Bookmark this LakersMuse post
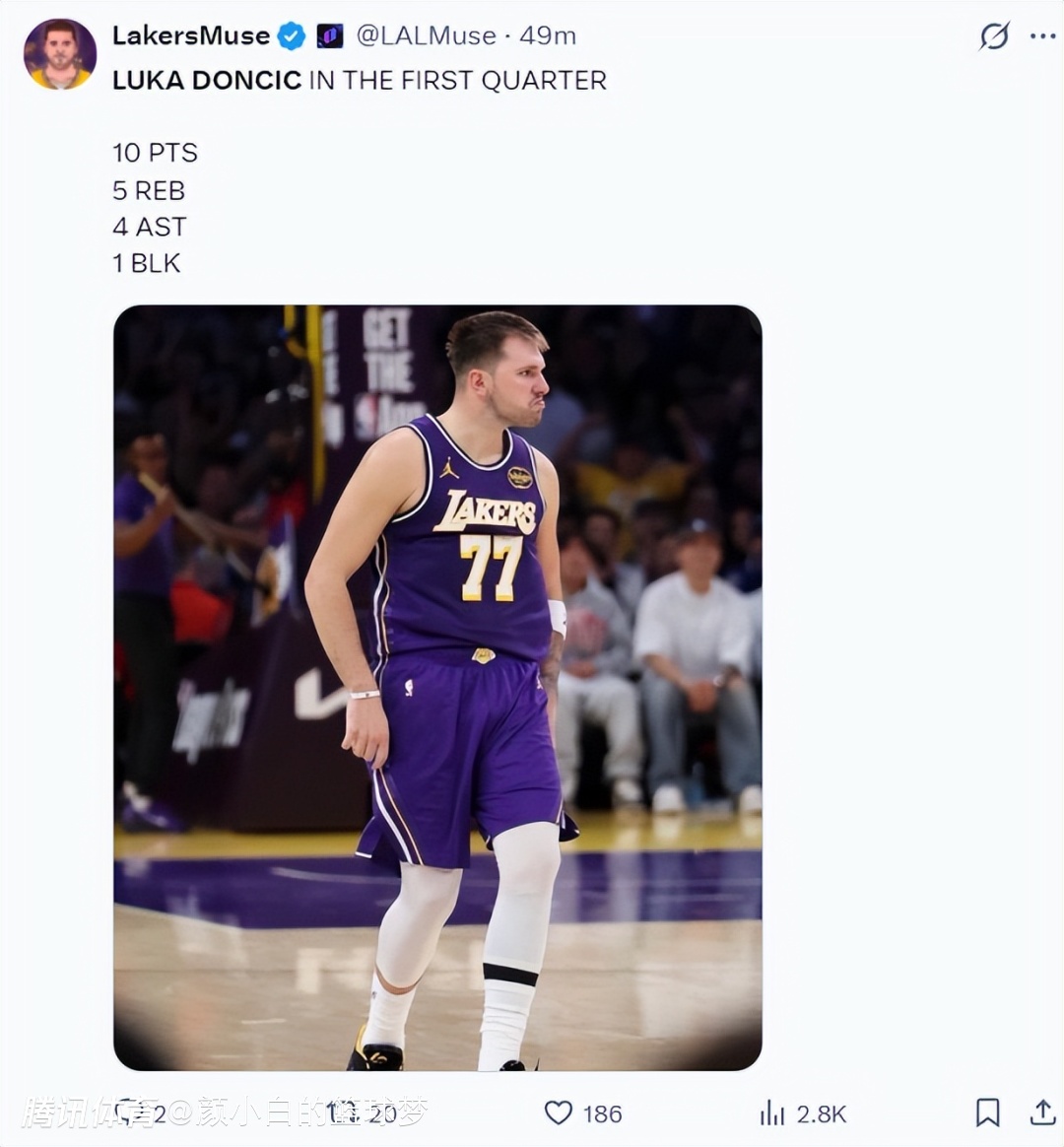1064x1147 pixels. [x=987, y=1113]
